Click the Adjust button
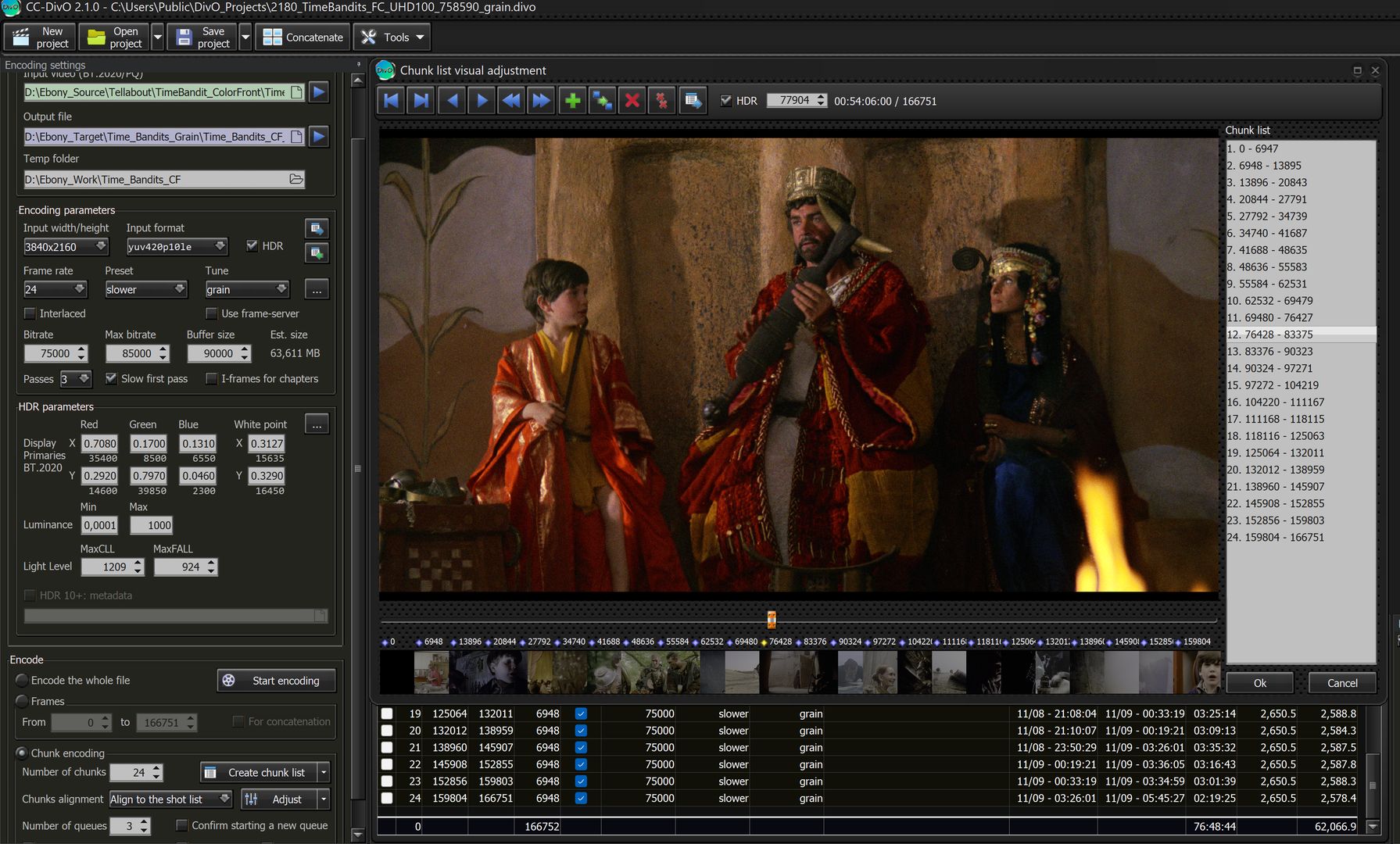 coord(278,799)
